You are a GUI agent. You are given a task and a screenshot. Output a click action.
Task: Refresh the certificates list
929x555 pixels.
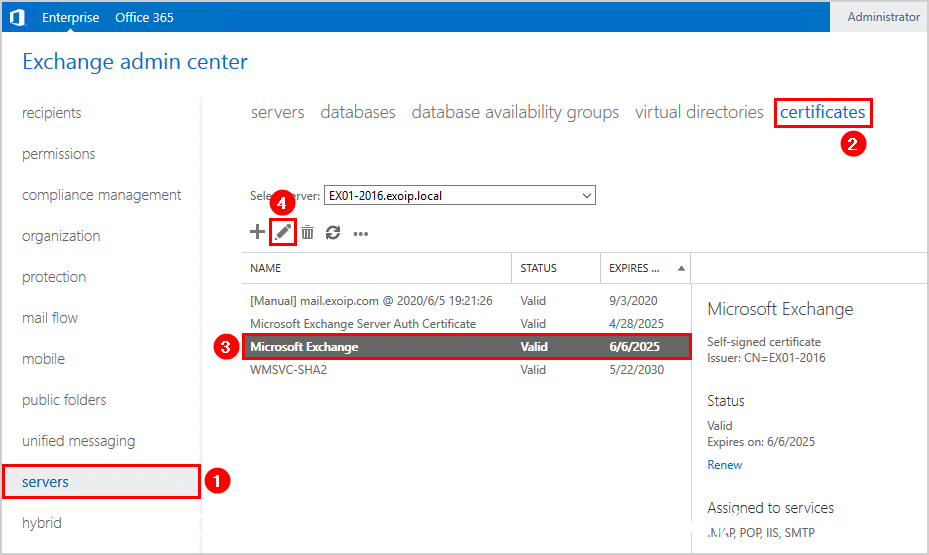click(x=333, y=232)
